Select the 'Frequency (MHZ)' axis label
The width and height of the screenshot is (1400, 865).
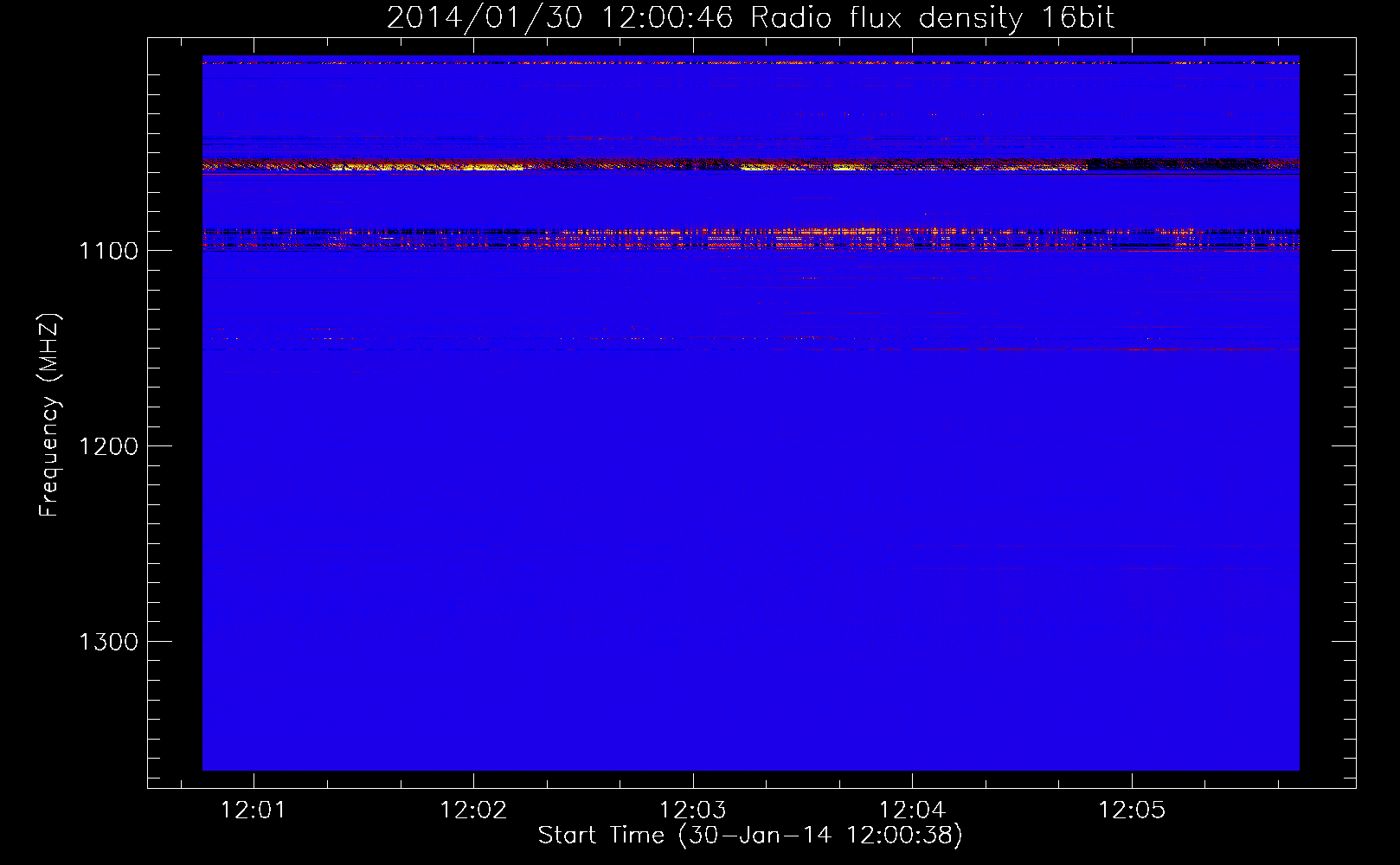click(x=49, y=415)
